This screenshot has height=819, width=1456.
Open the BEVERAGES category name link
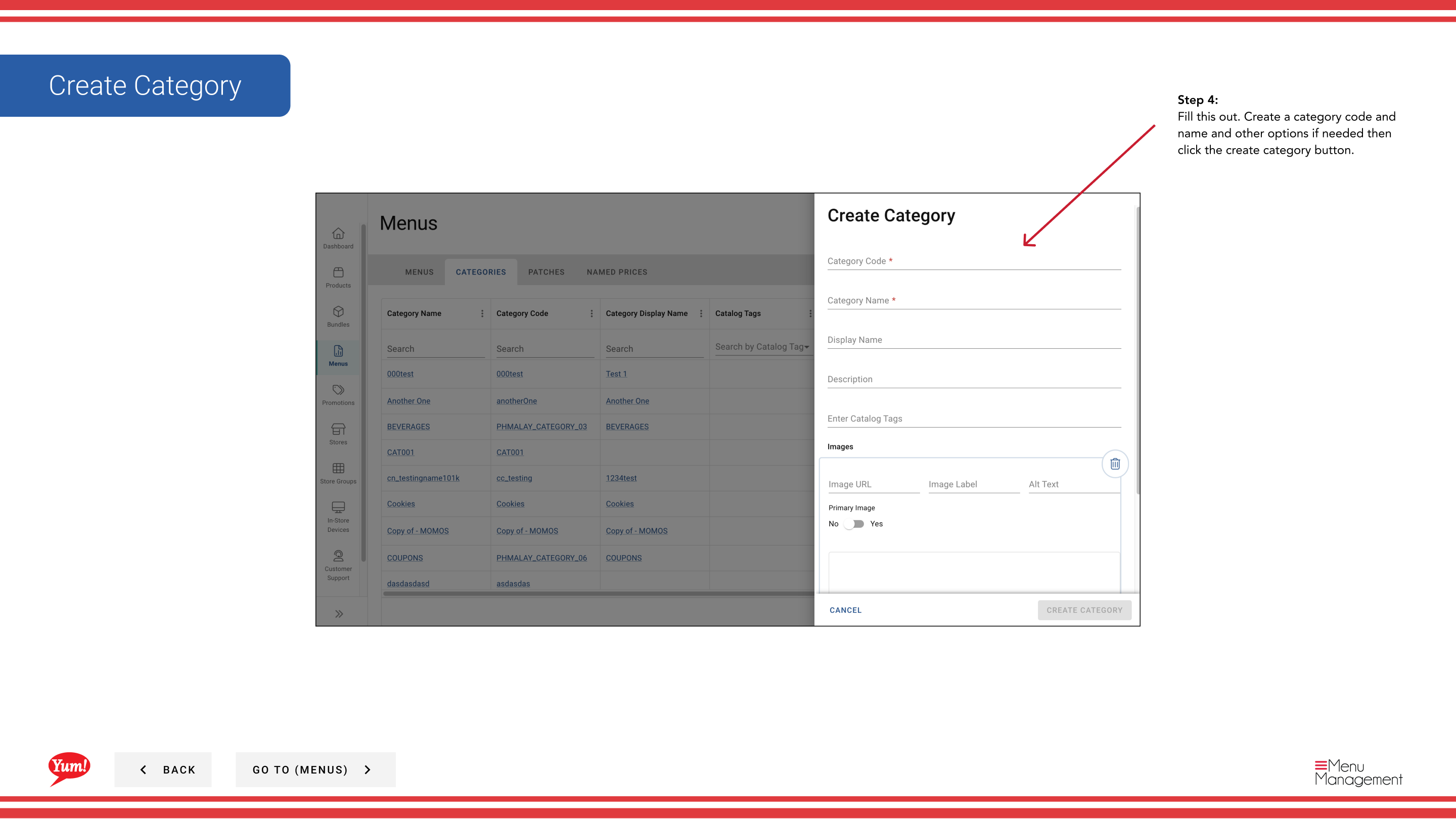408,427
